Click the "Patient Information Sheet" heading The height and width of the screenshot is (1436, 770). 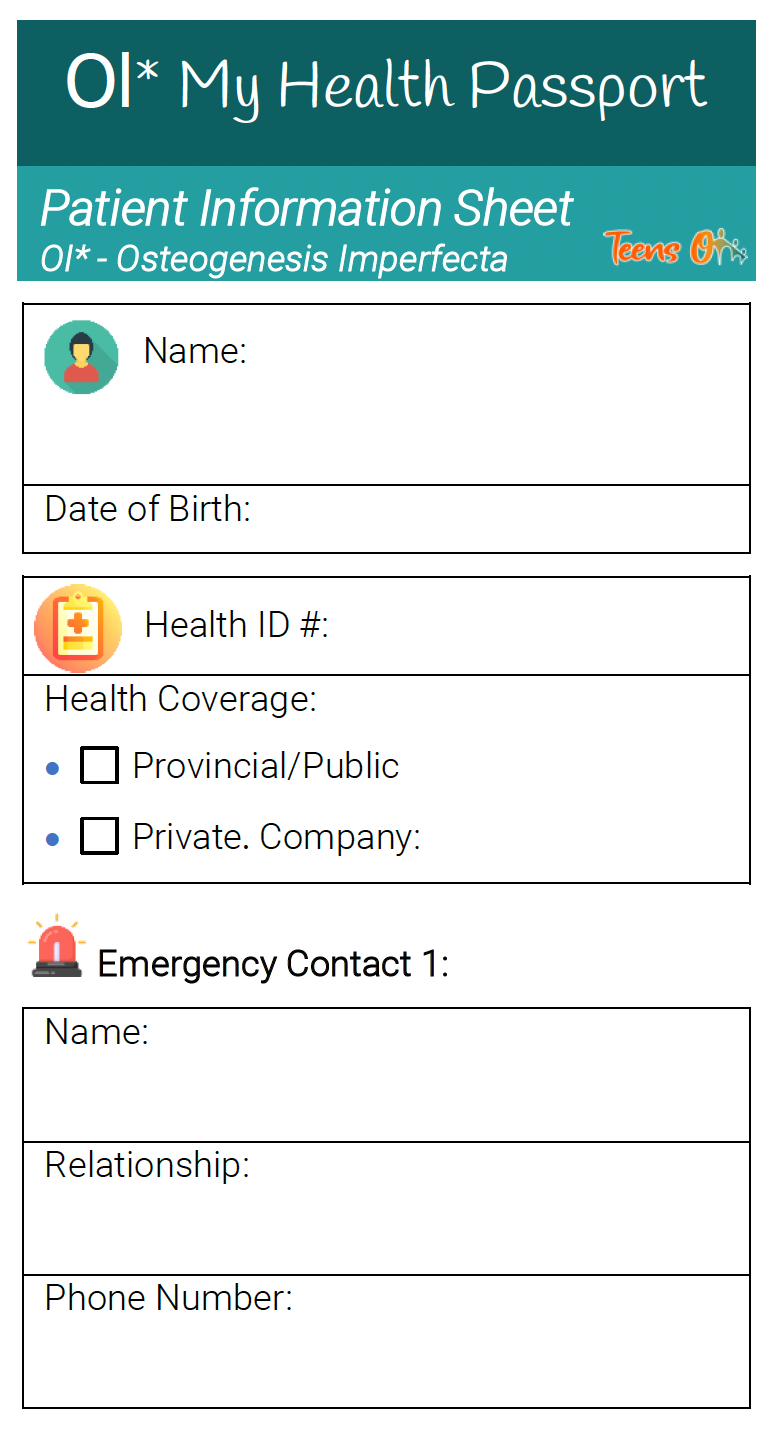coord(306,208)
